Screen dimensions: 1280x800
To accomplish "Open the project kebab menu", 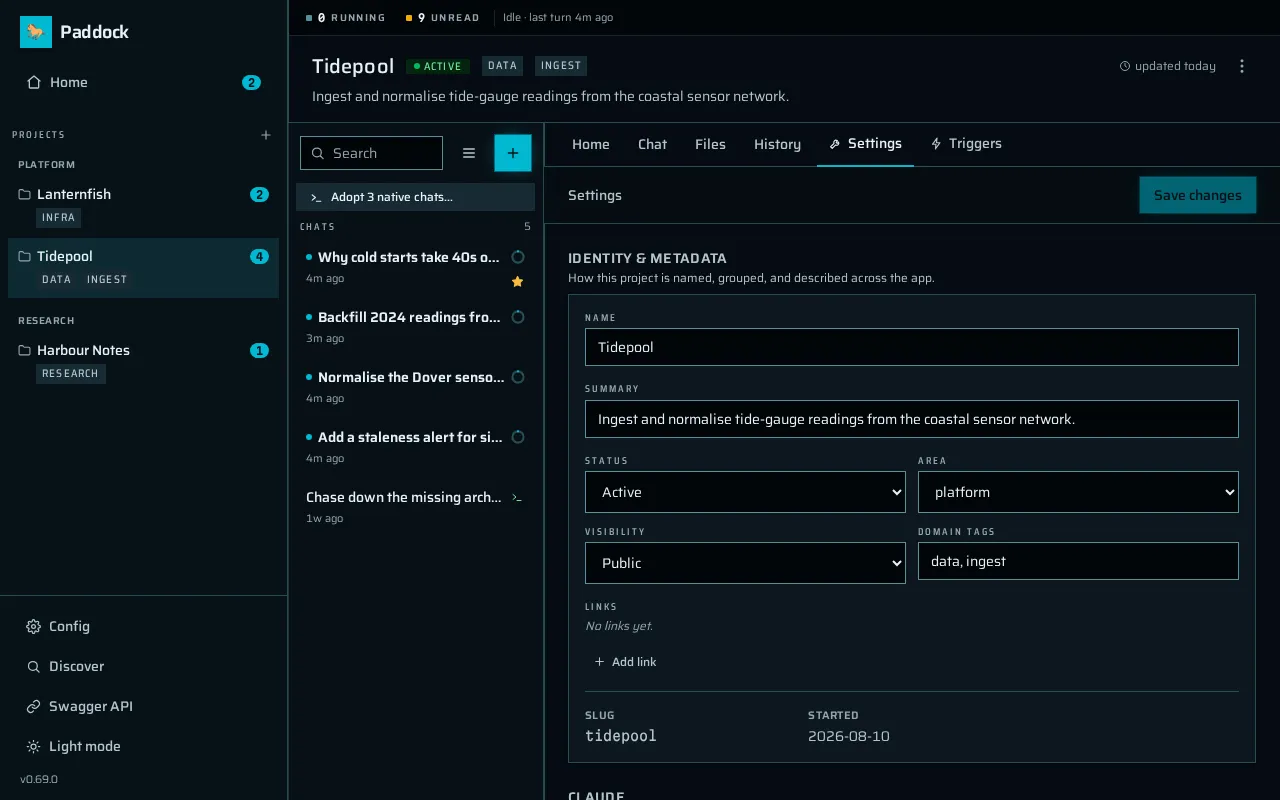I will click(x=1242, y=66).
